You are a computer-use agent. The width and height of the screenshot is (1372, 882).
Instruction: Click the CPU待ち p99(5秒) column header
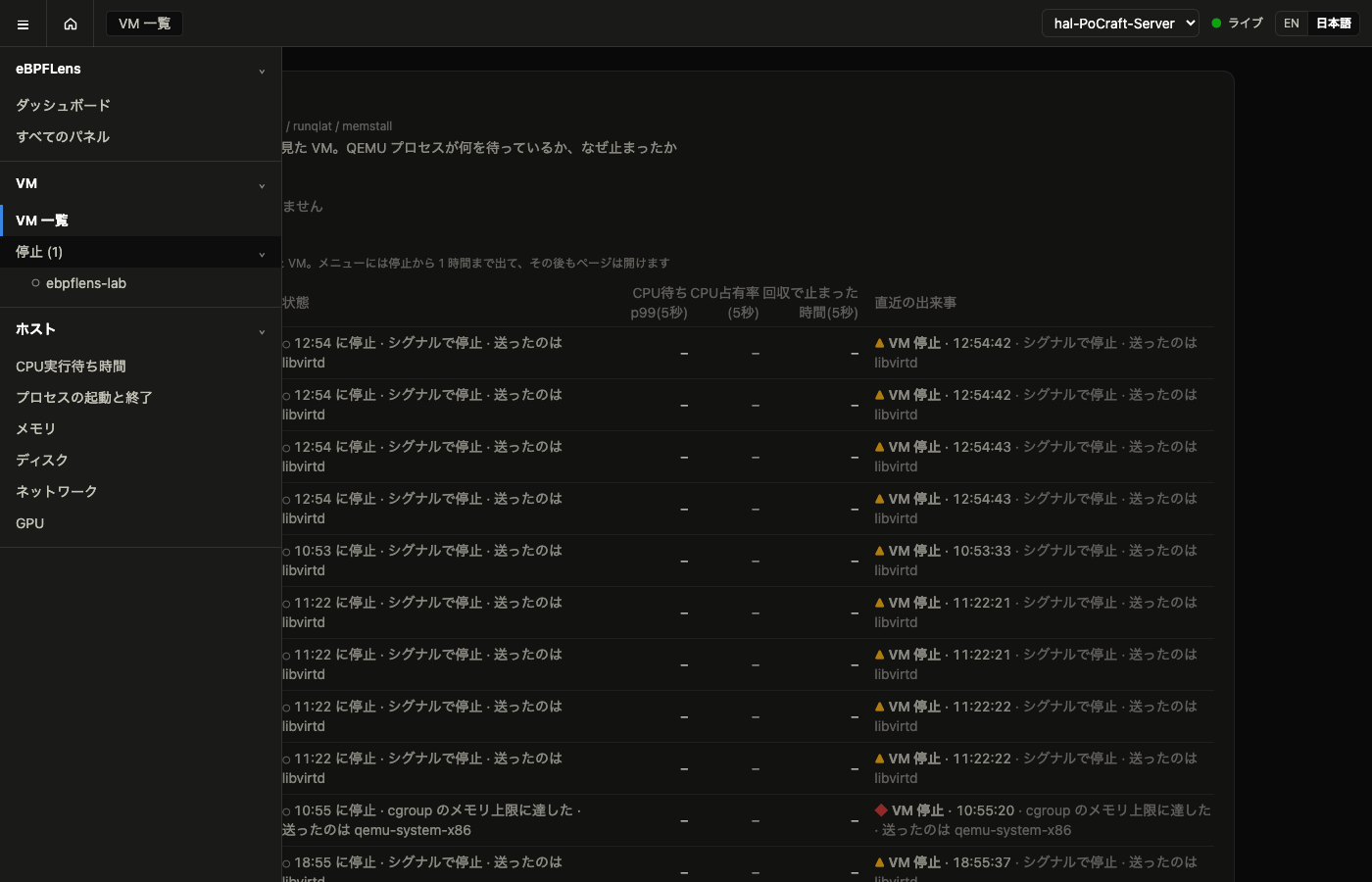660,303
